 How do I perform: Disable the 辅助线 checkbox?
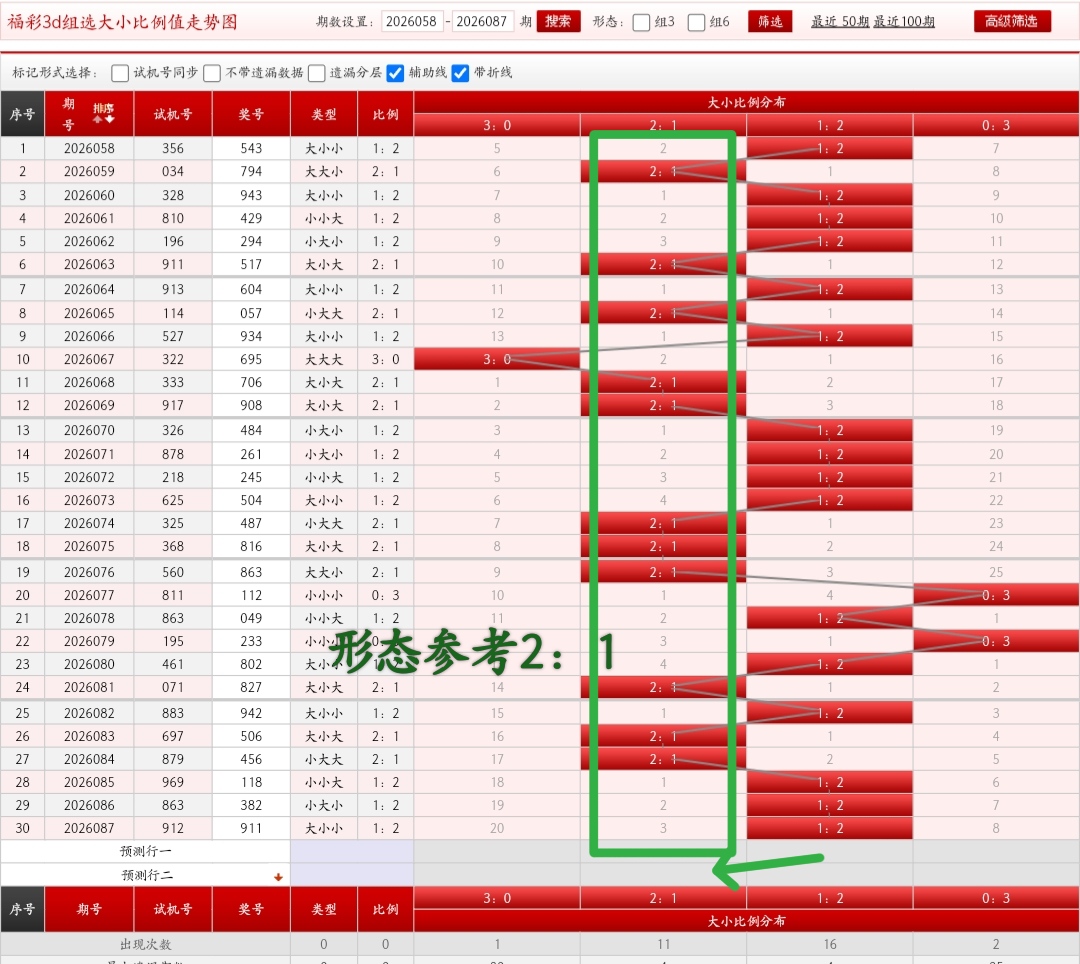click(x=394, y=72)
